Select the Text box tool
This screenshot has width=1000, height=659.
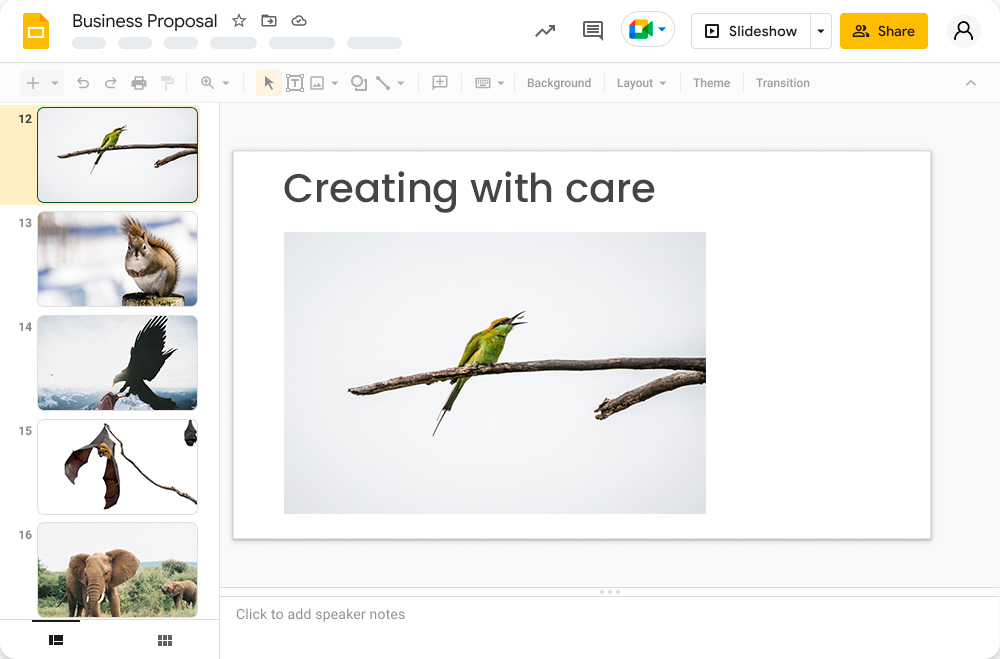[295, 83]
